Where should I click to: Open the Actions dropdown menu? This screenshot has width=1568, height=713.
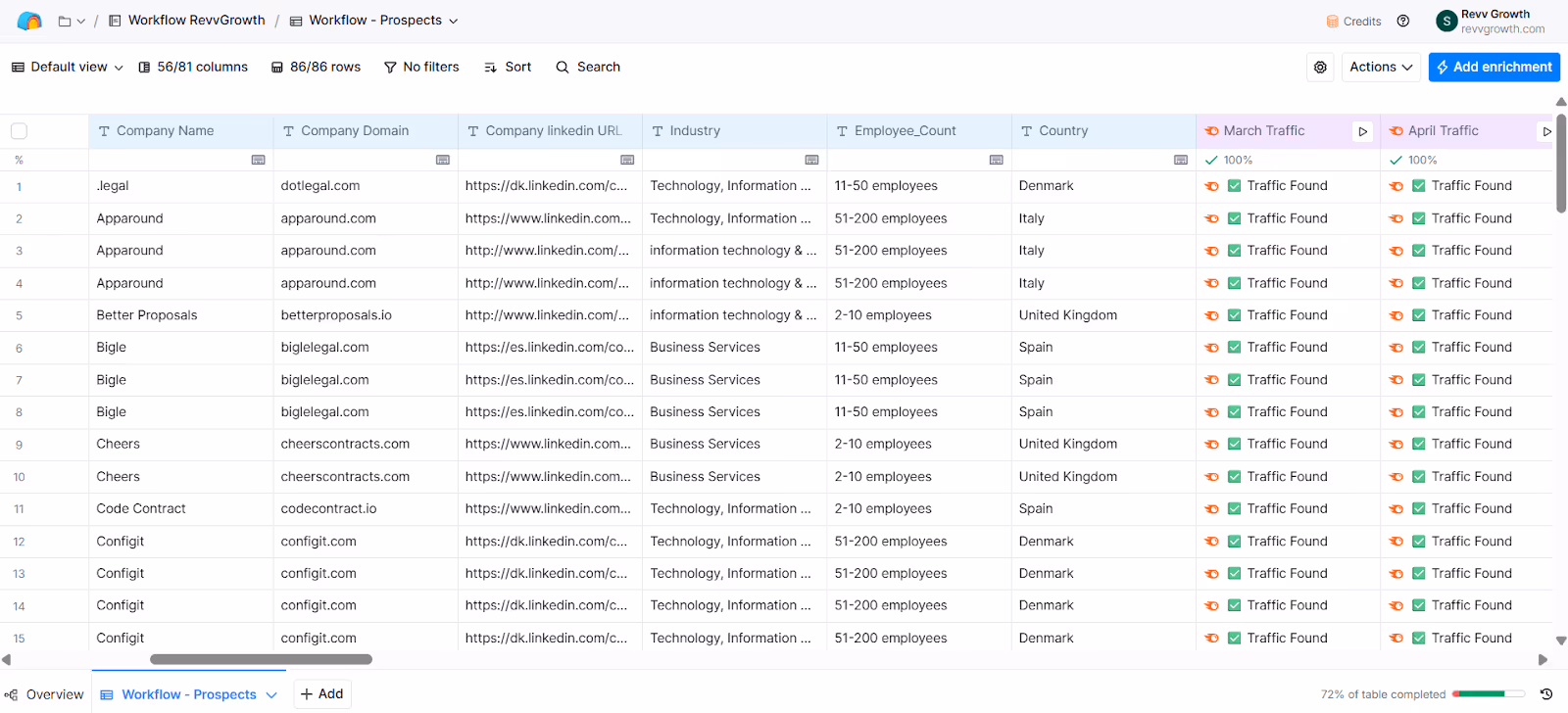coord(1381,68)
